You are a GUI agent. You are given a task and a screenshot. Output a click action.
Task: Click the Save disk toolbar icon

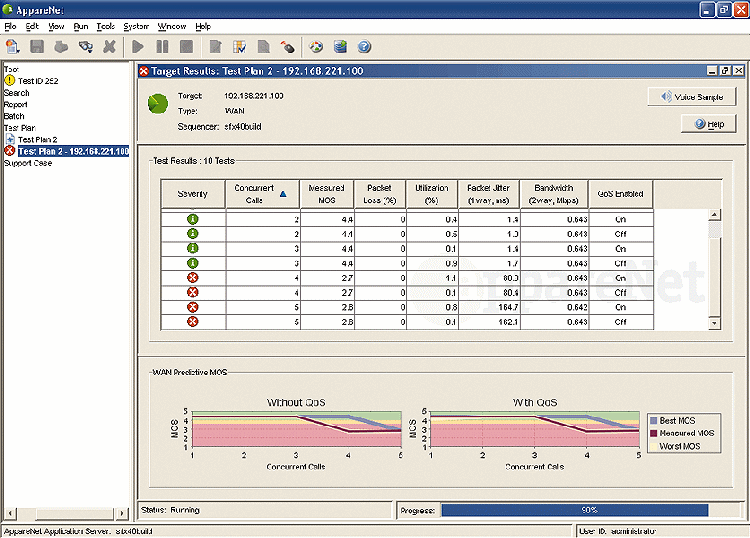[37, 46]
